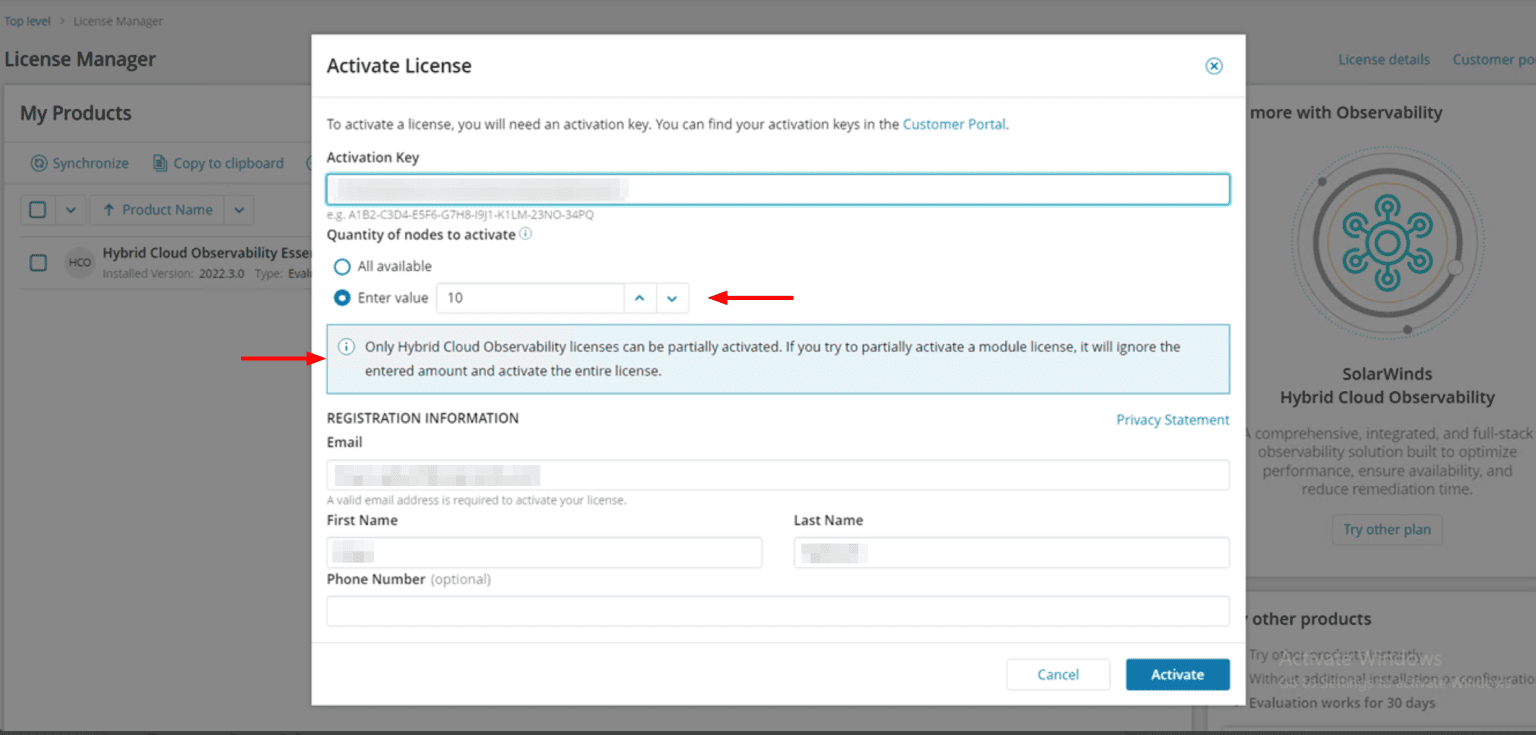Open License details in the top navigation
This screenshot has width=1536, height=735.
(x=1384, y=59)
